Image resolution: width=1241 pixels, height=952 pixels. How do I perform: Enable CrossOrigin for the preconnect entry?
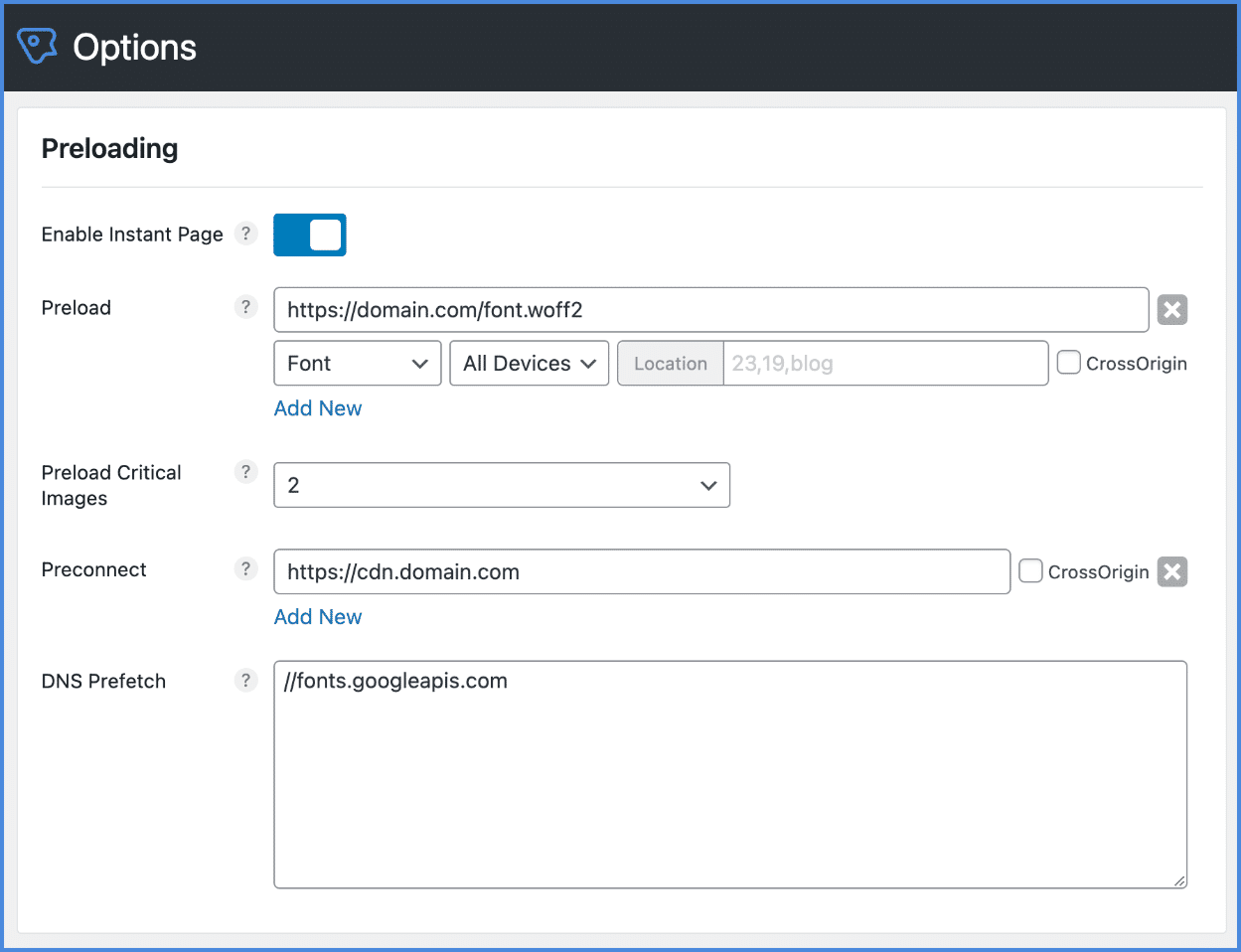click(x=1030, y=570)
